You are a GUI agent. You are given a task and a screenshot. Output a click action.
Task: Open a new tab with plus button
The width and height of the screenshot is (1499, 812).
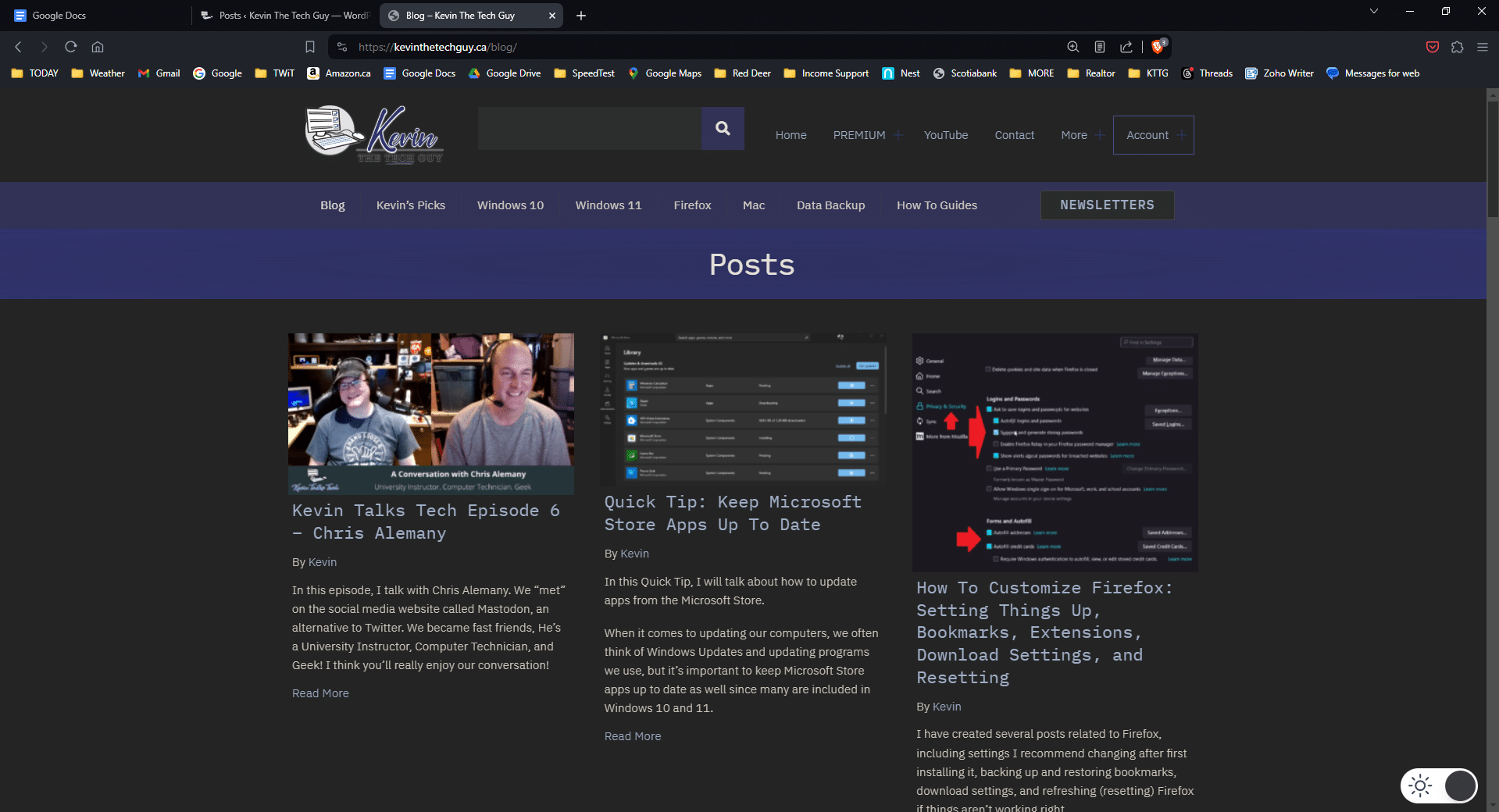click(x=581, y=16)
